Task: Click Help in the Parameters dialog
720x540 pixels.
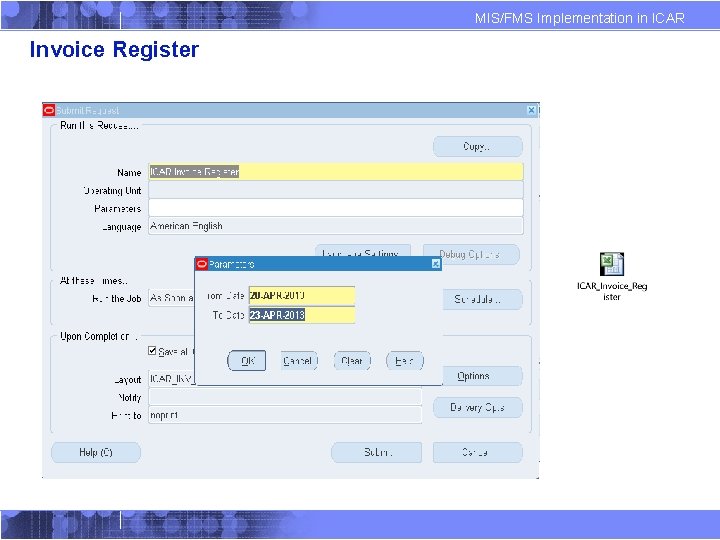Action: [405, 361]
